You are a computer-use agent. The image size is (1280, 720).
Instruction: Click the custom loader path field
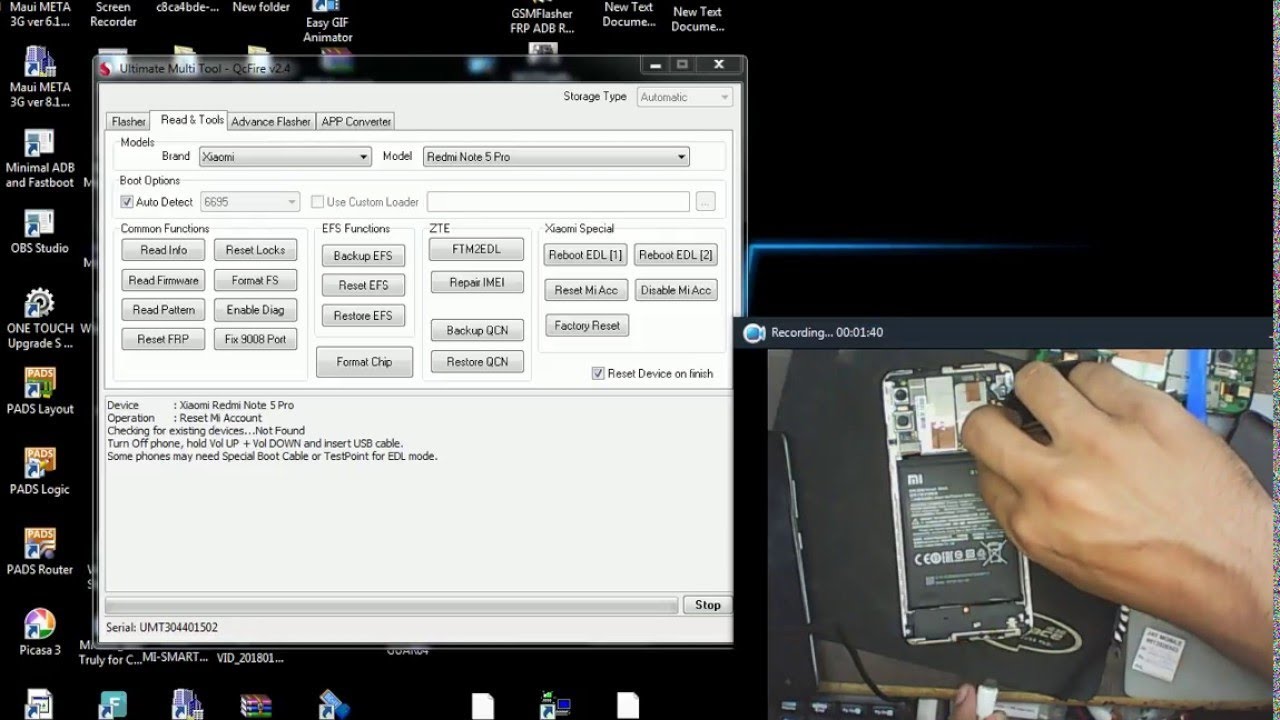coord(558,202)
